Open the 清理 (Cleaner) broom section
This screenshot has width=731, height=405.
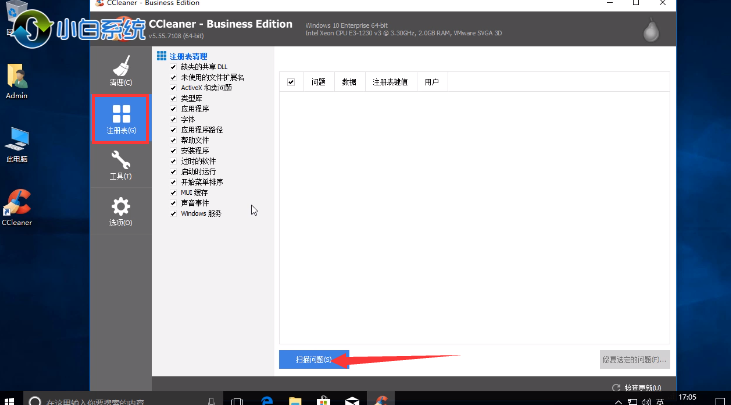[120, 69]
